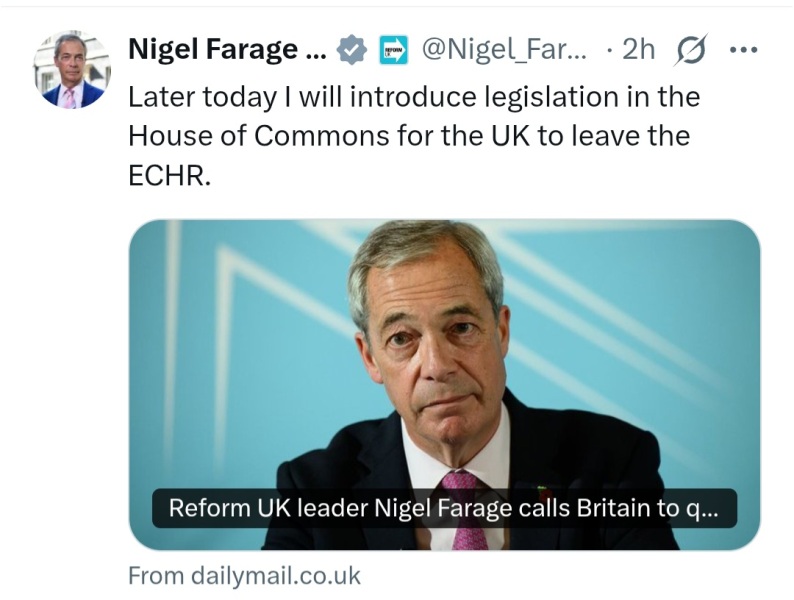
Task: Follow the "From dailymail.co.uk" source link
Action: click(244, 576)
